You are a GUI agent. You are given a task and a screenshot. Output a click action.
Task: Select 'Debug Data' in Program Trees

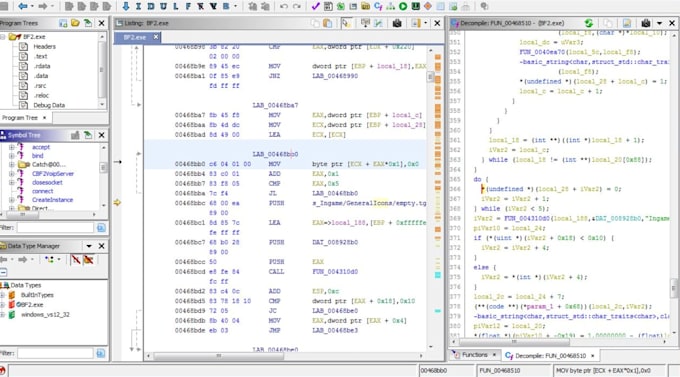click(49, 105)
